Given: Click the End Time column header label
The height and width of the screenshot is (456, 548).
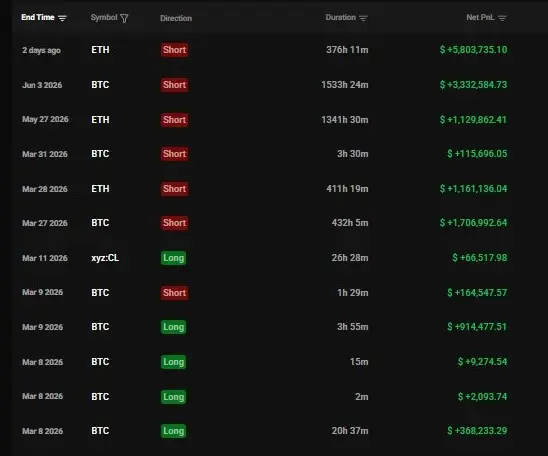Looking at the screenshot, I should point(38,17).
